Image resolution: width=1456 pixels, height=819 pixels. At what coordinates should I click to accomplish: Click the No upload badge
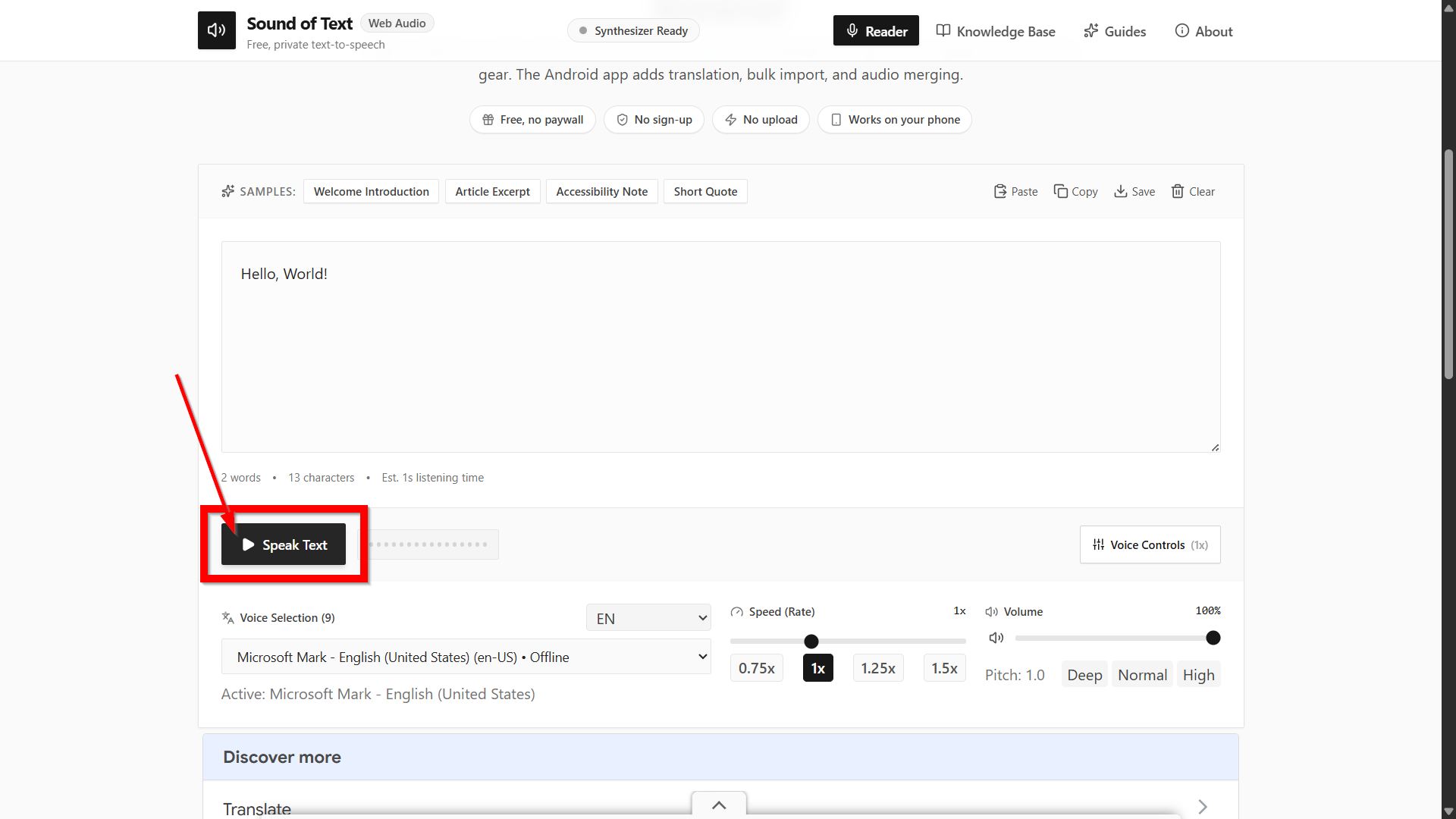(x=761, y=120)
